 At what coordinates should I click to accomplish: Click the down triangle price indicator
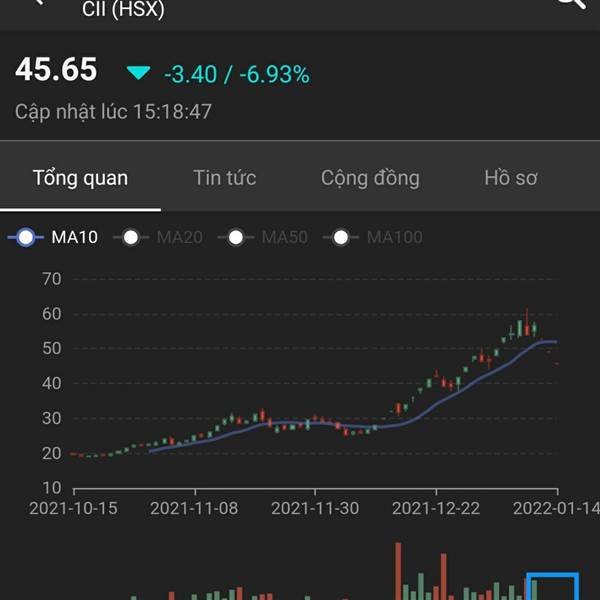[x=139, y=73]
